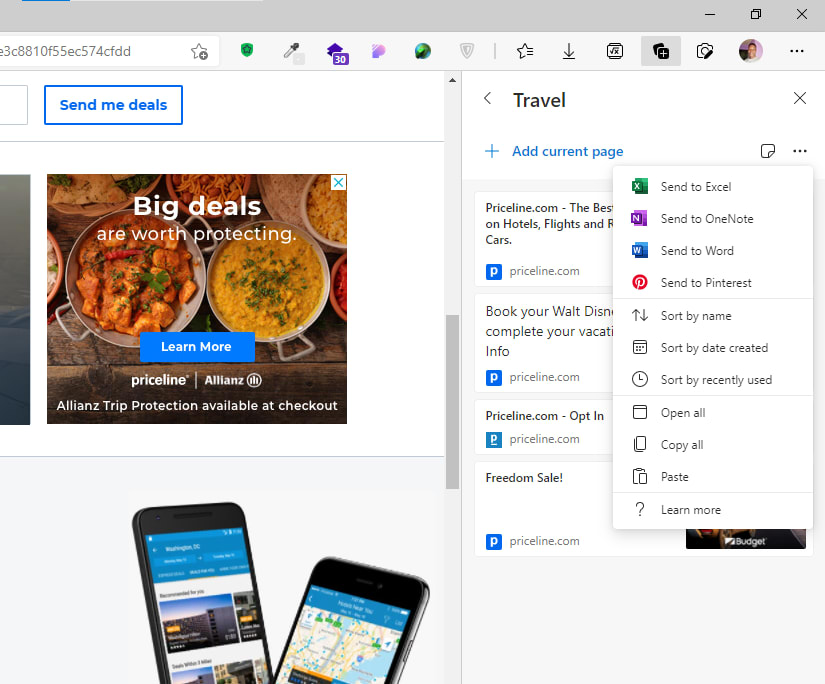Open the user profile avatar

751,51
